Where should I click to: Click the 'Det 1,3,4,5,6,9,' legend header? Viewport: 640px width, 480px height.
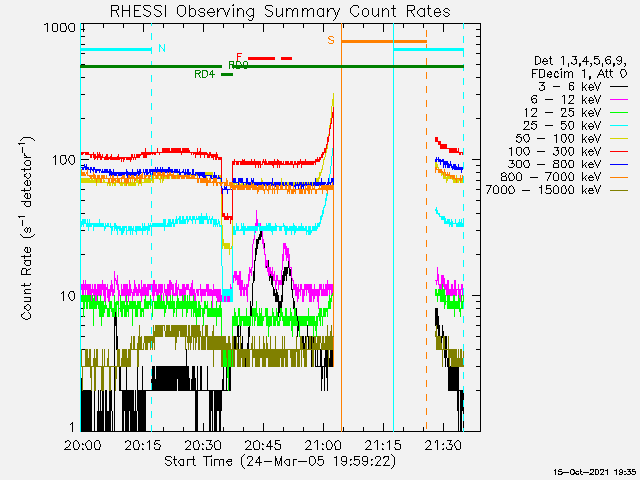[x=580, y=61]
